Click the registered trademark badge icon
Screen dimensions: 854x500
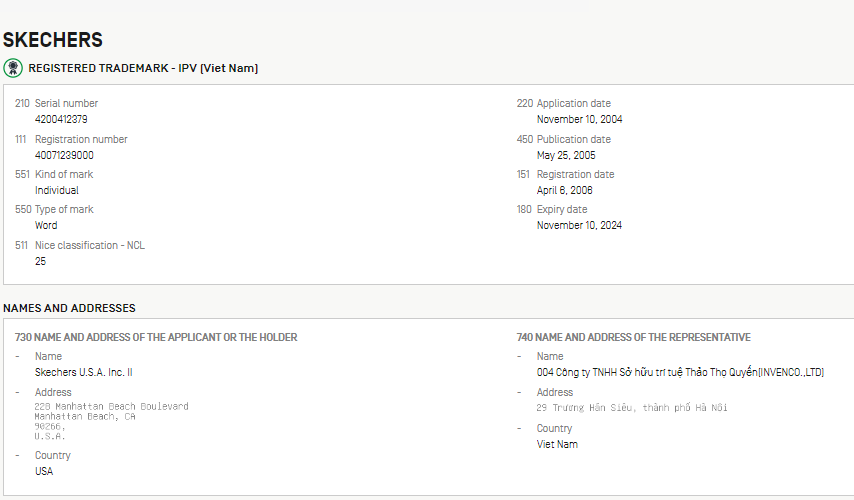point(13,68)
